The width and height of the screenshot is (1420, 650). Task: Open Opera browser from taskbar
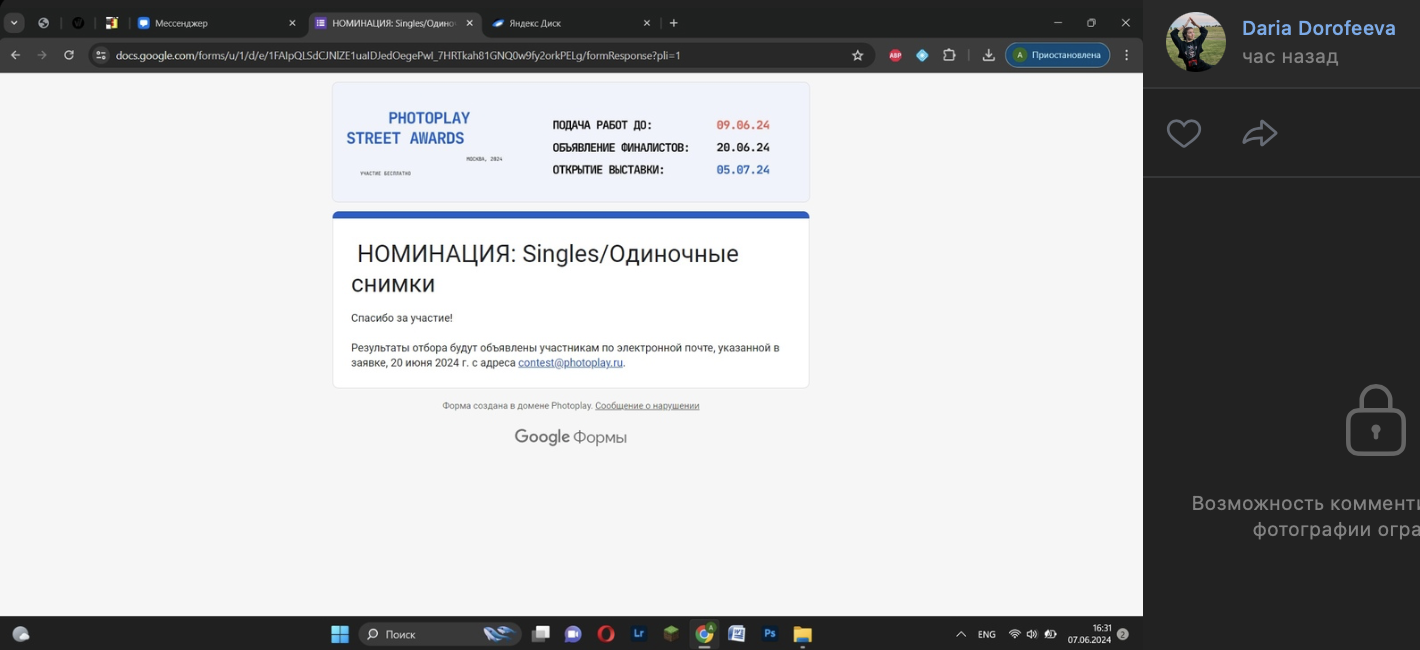click(x=606, y=634)
